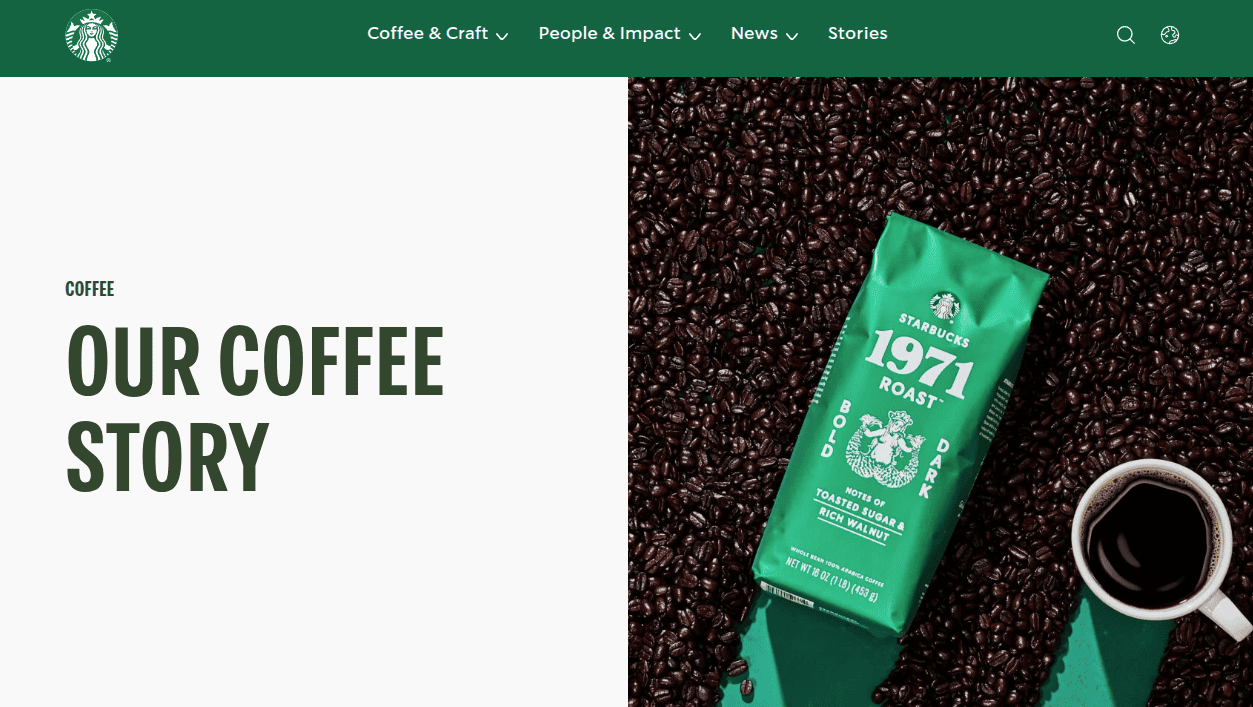Click the small COFFEE category label
This screenshot has width=1253, height=707.
(90, 289)
